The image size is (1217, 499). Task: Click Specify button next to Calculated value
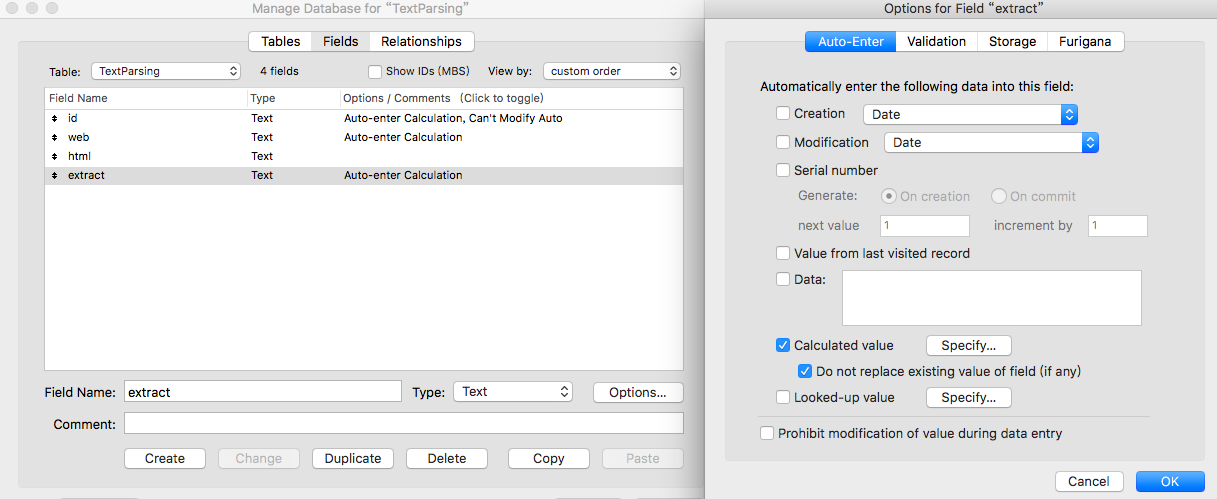(969, 345)
